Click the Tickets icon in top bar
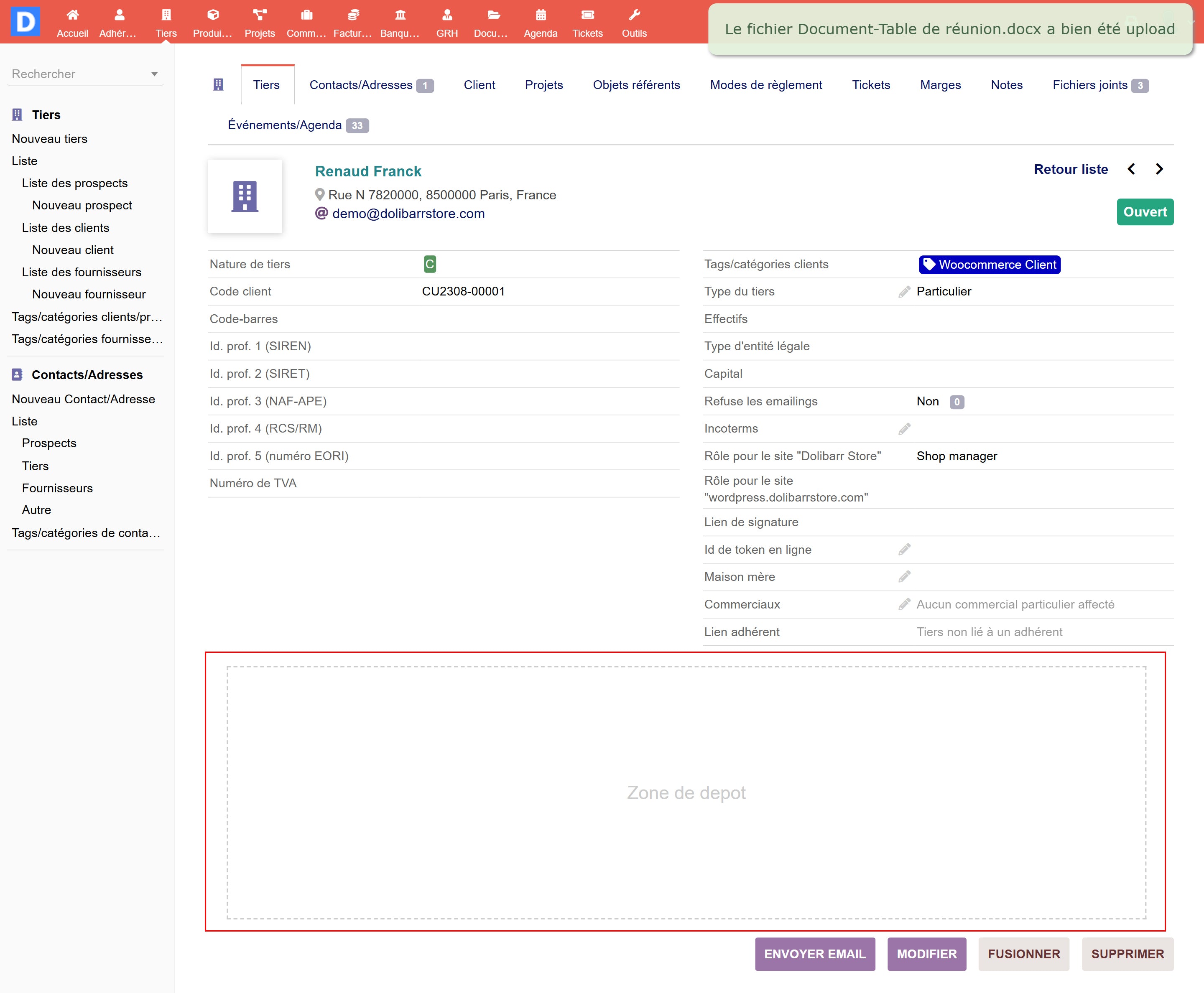 [587, 15]
